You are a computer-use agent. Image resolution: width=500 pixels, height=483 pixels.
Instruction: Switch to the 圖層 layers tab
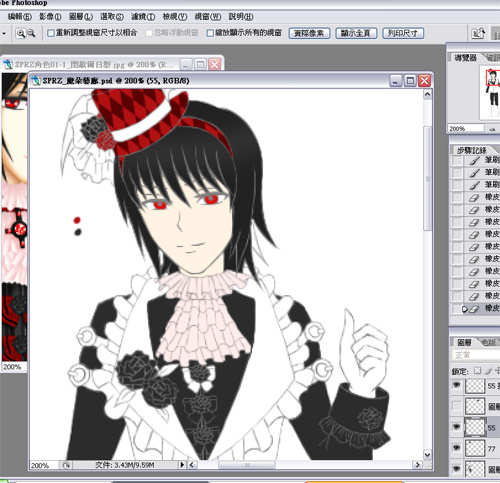pos(464,342)
